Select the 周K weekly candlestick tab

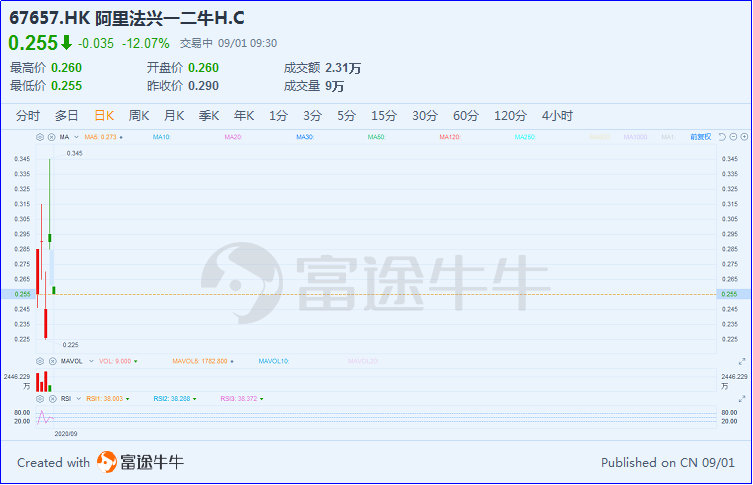coord(139,116)
